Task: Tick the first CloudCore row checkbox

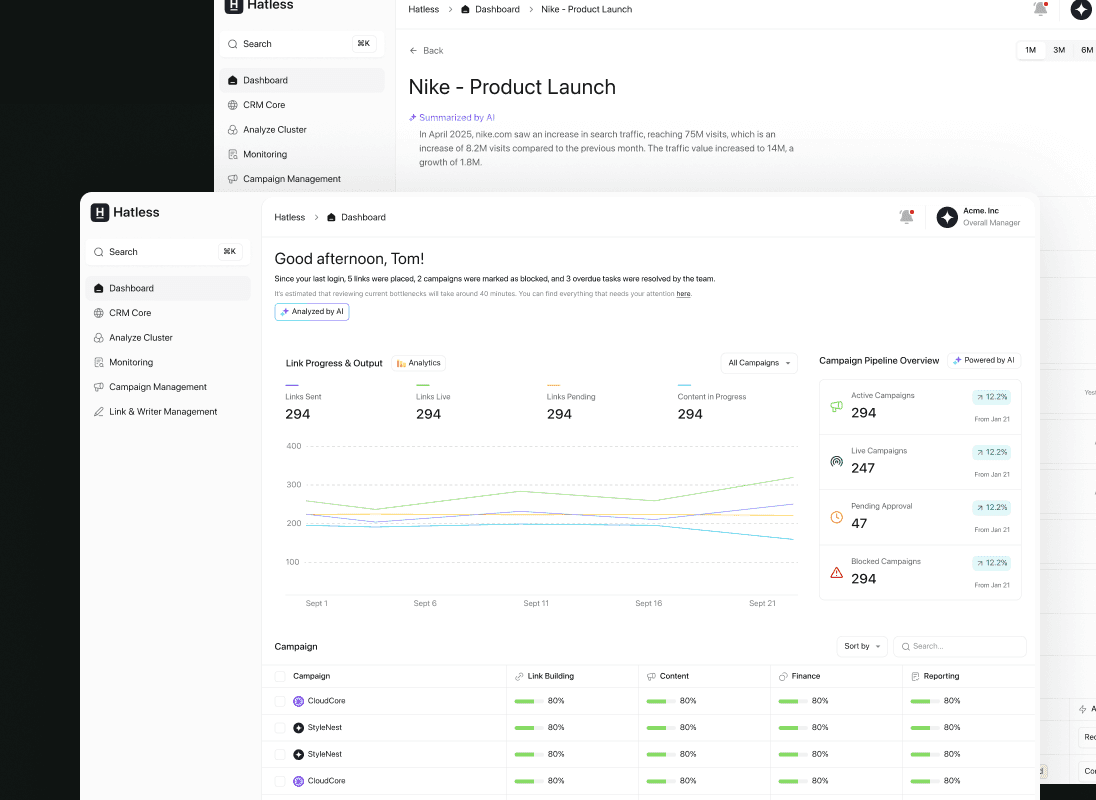Action: (280, 701)
